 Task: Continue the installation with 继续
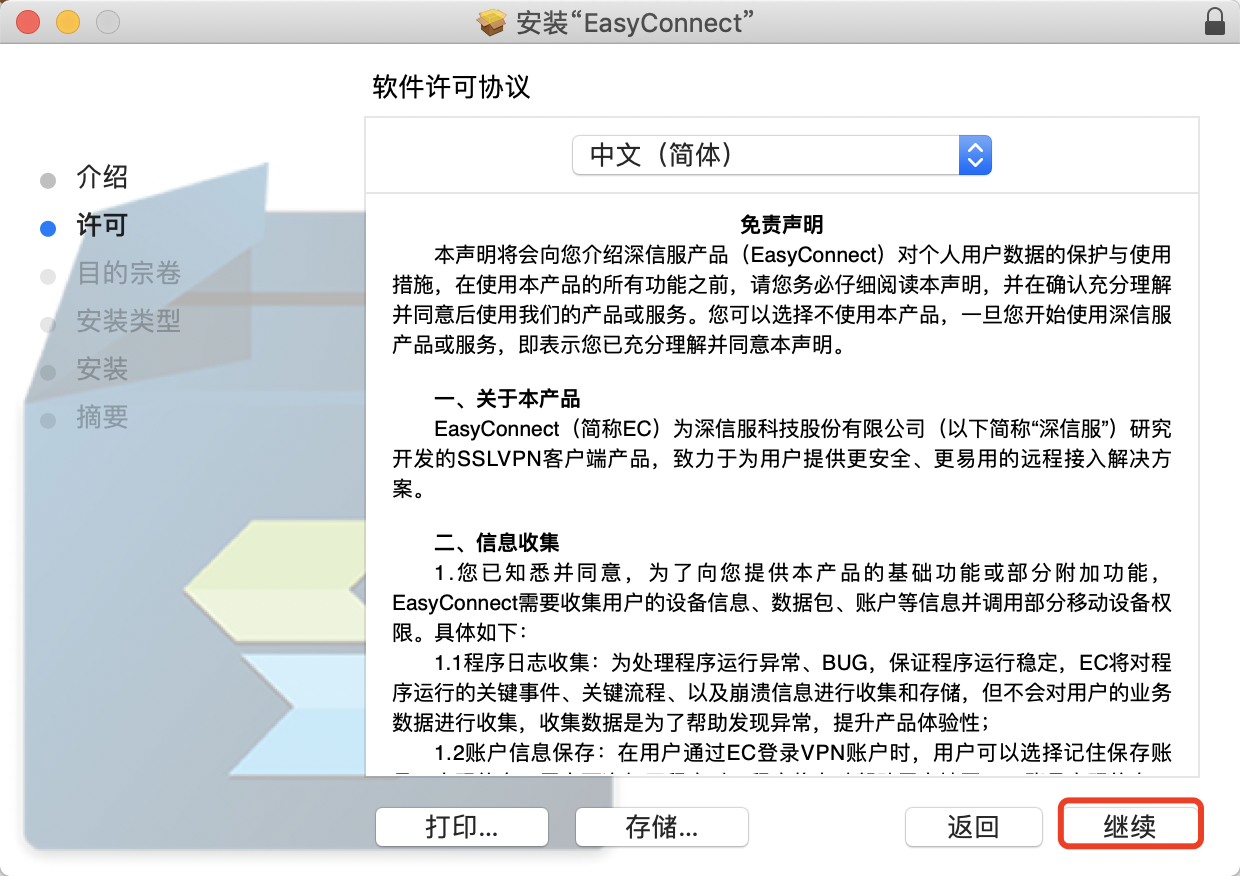click(x=1130, y=827)
